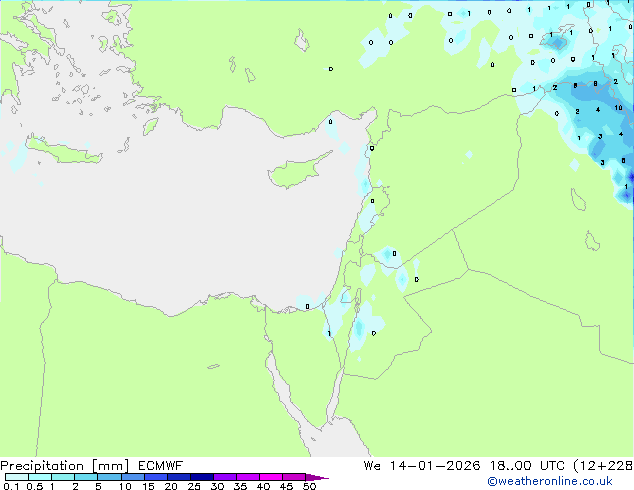Select the 40–45 mm magenta legend swatch
This screenshot has height=490, width=634.
(x=271, y=477)
